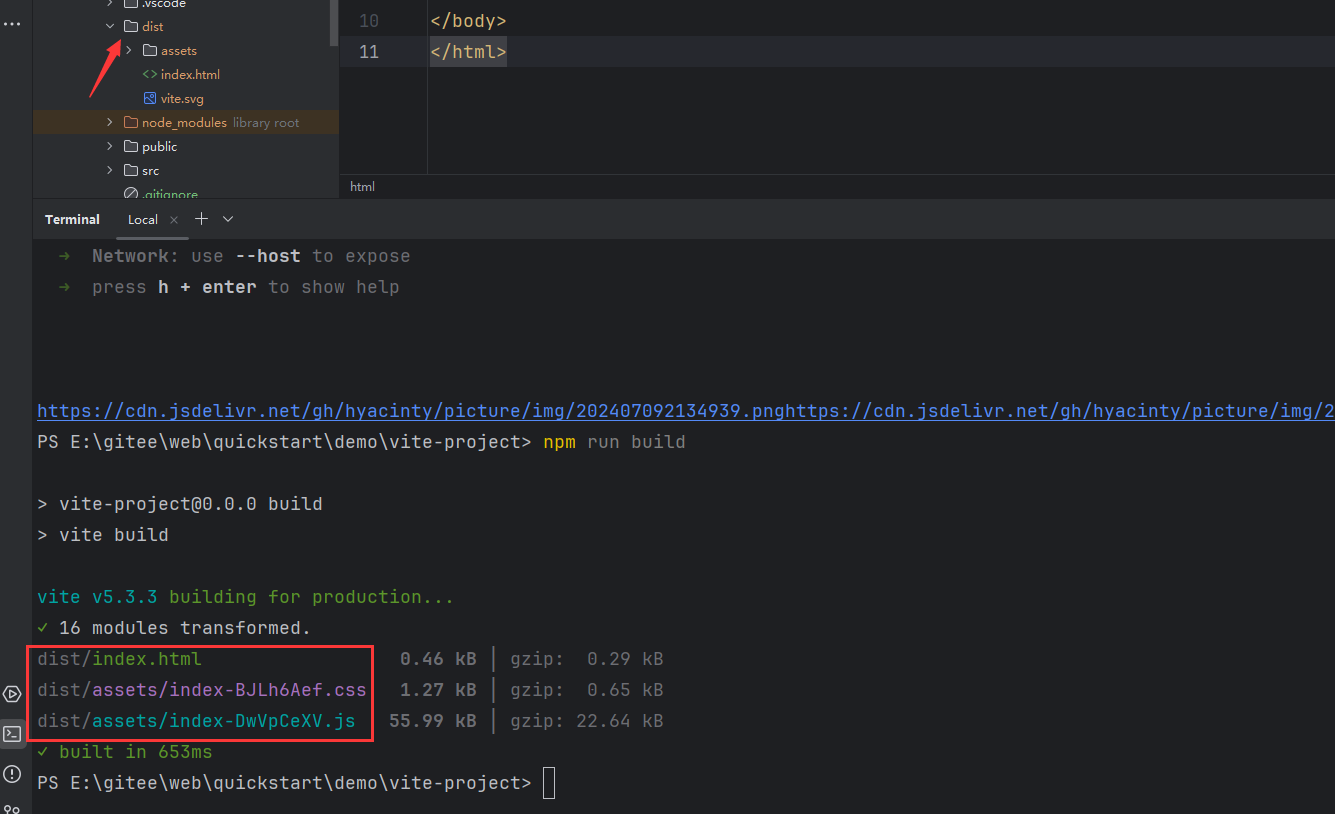Screen dimensions: 1335x814
Task: Click dist/index.html in build output
Action: [x=119, y=659]
